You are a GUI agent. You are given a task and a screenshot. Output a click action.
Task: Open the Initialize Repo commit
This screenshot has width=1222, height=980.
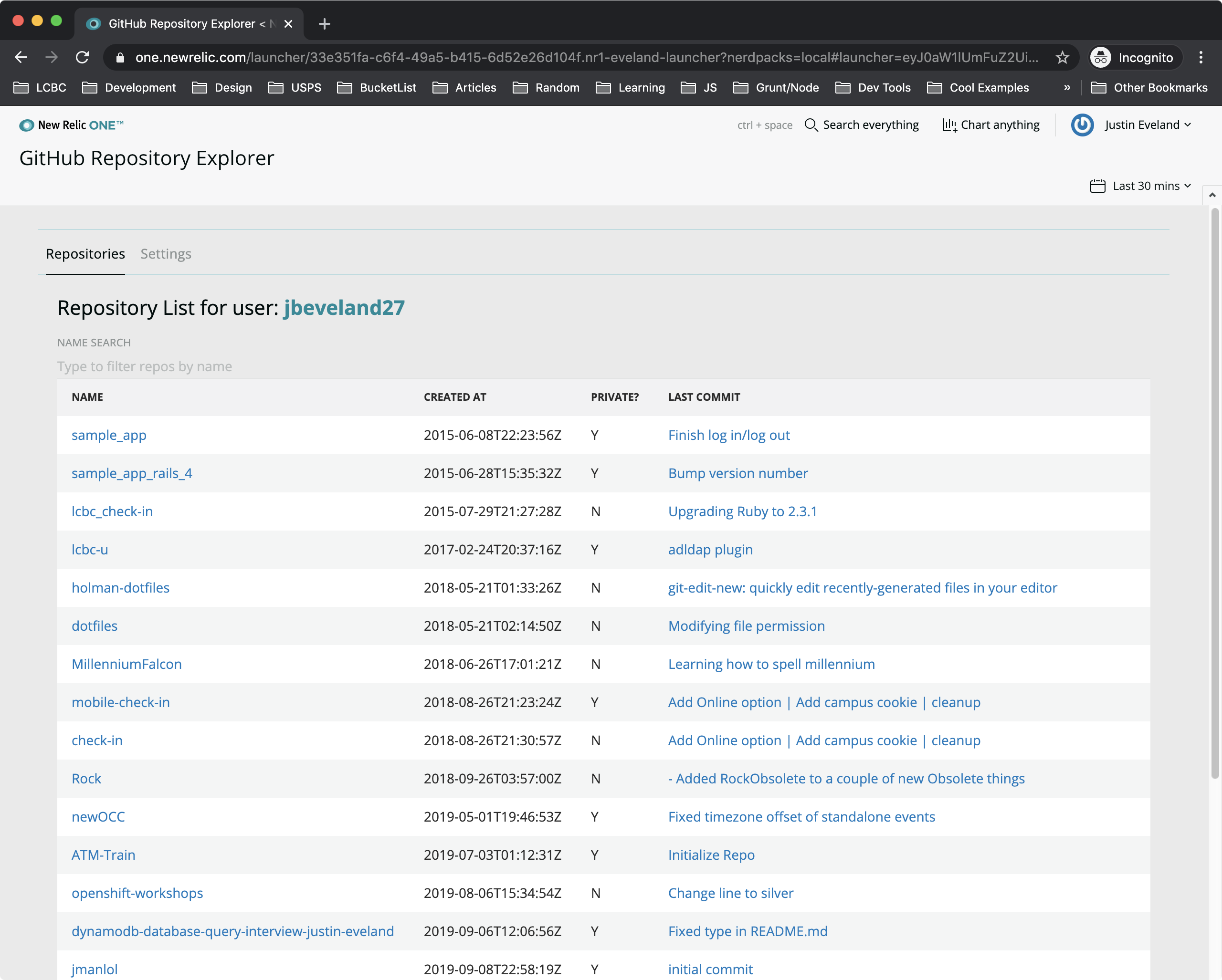point(711,855)
